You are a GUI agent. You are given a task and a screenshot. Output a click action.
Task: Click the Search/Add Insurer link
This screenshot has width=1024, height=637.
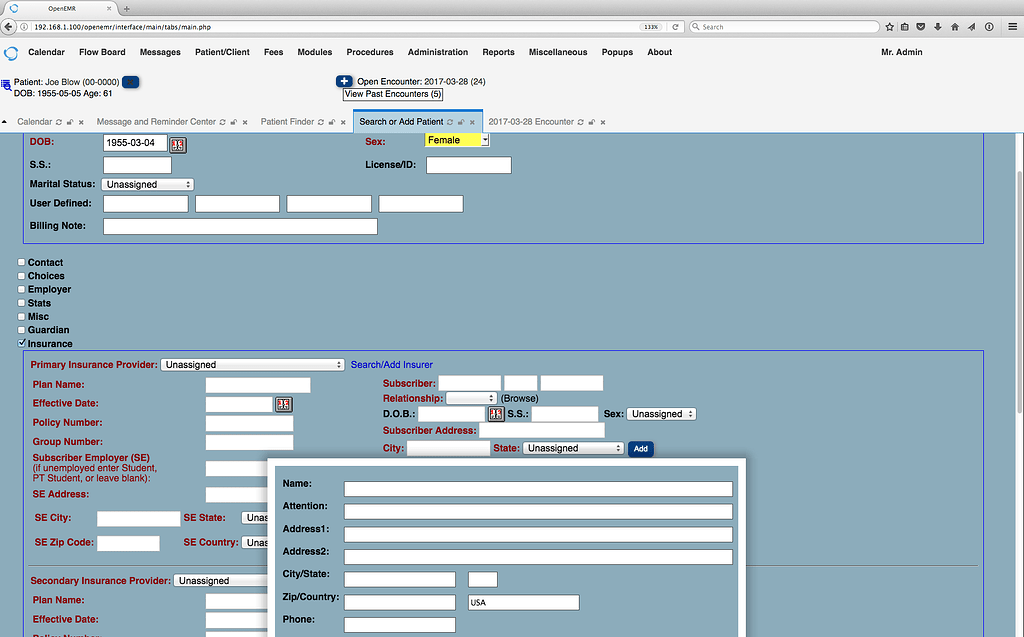click(390, 364)
